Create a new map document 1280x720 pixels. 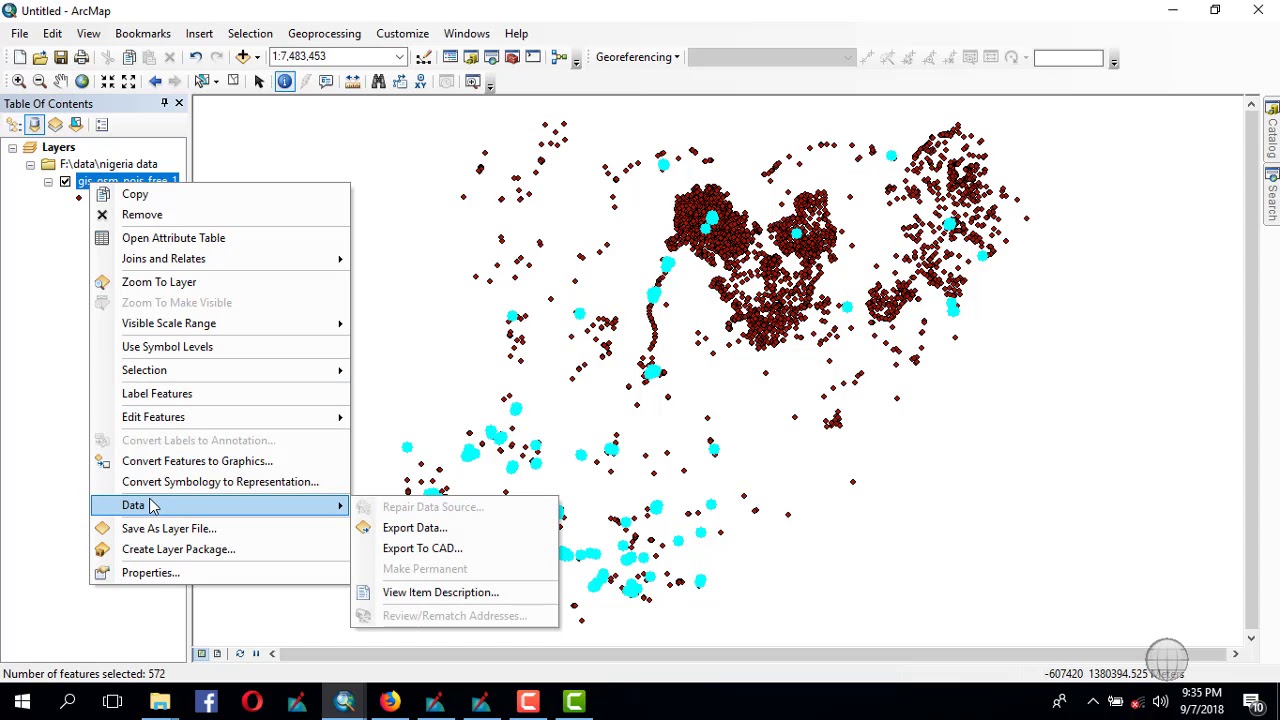click(x=19, y=57)
